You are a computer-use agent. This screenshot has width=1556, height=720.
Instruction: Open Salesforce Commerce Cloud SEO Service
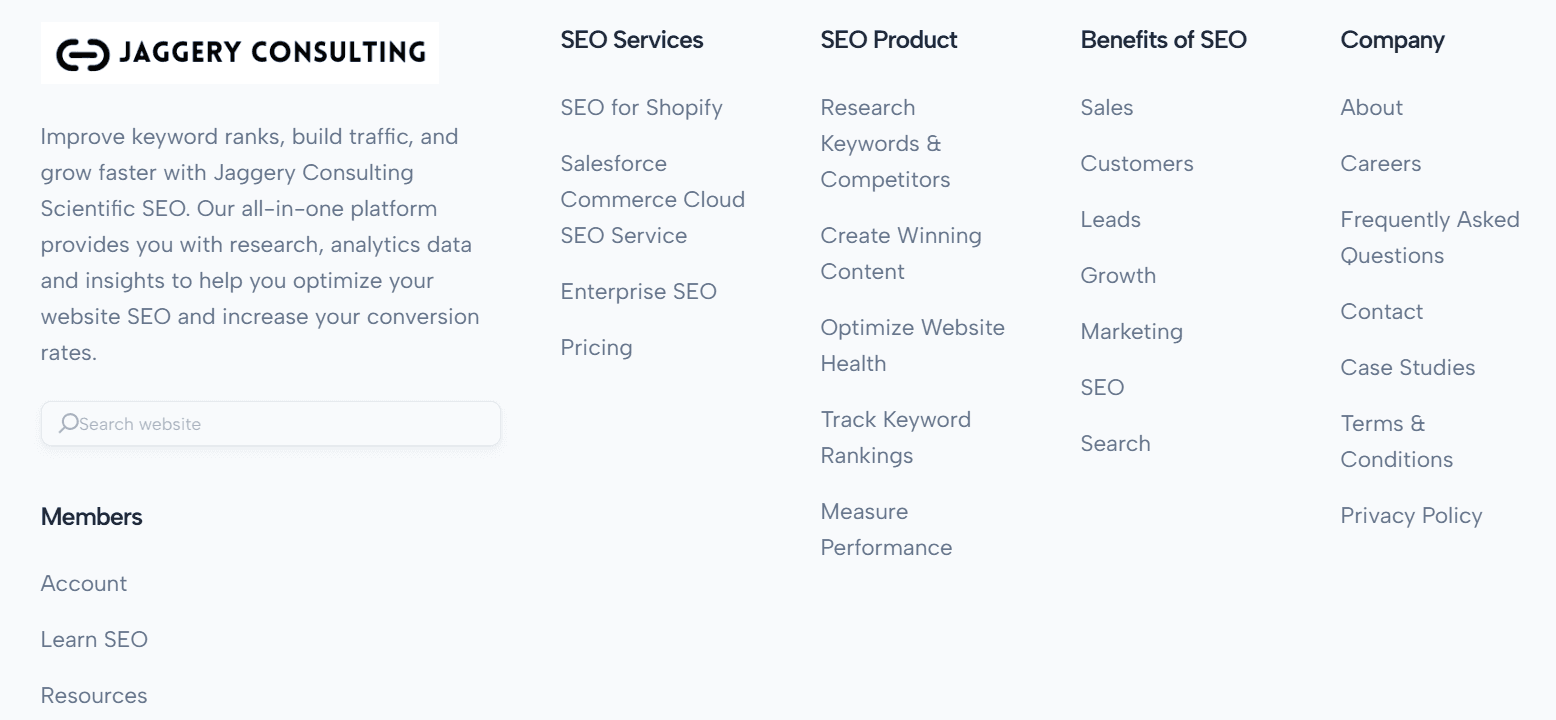[651, 199]
